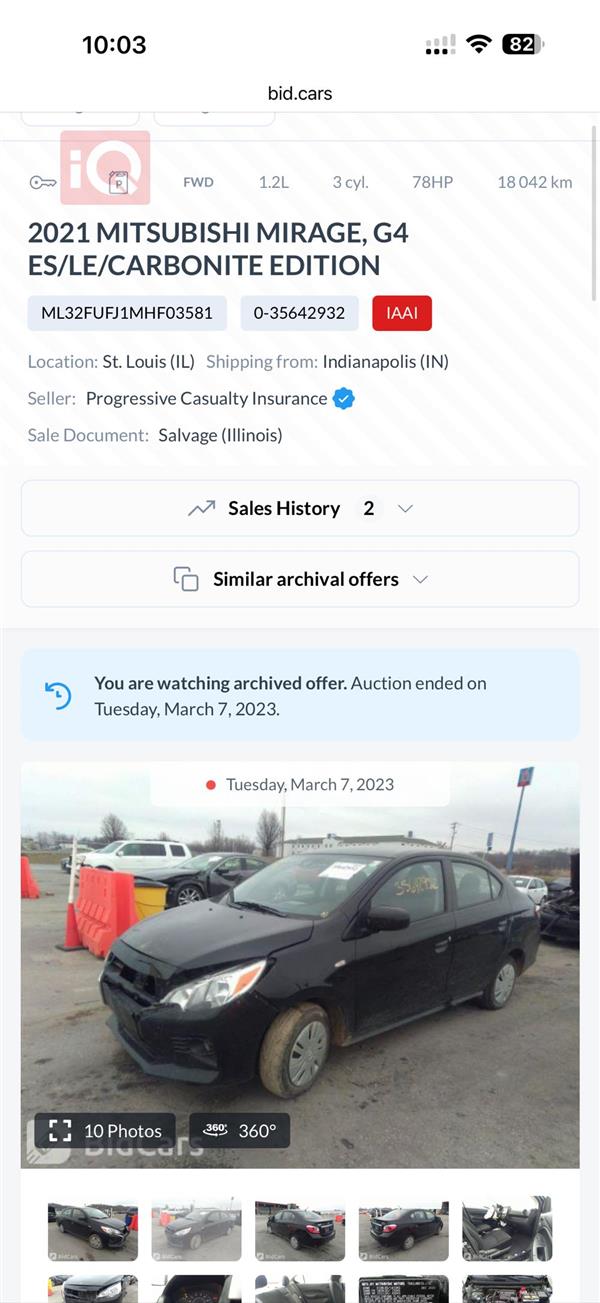Tap the archived offer clock icon
The image size is (600, 1303).
coord(58,695)
